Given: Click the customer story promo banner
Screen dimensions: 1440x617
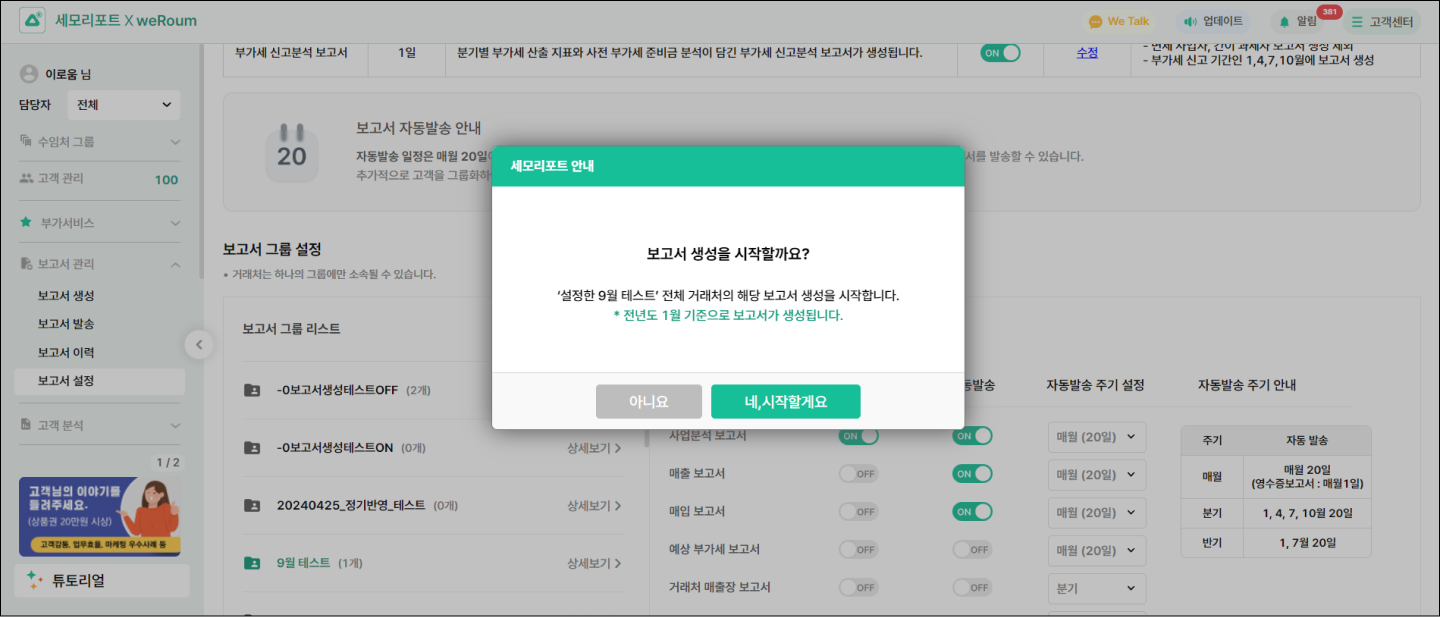Looking at the screenshot, I should click(100, 516).
